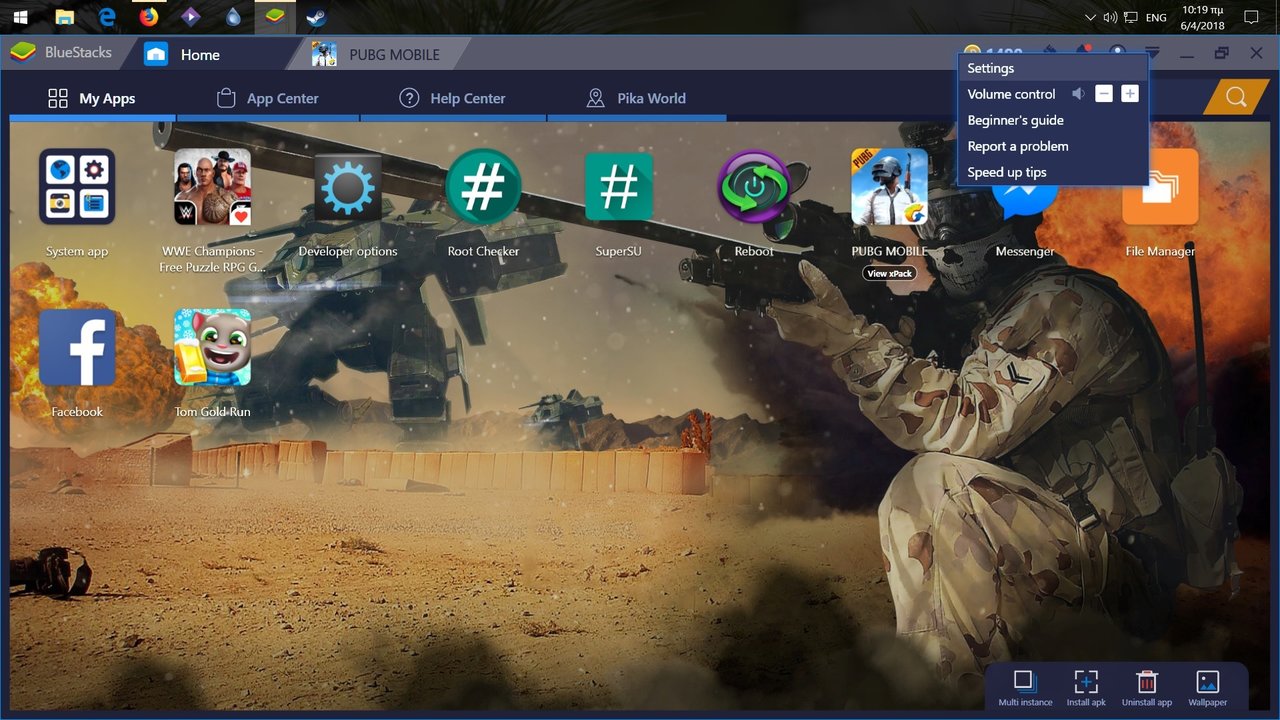Open Firefox from Windows taskbar

tap(149, 17)
